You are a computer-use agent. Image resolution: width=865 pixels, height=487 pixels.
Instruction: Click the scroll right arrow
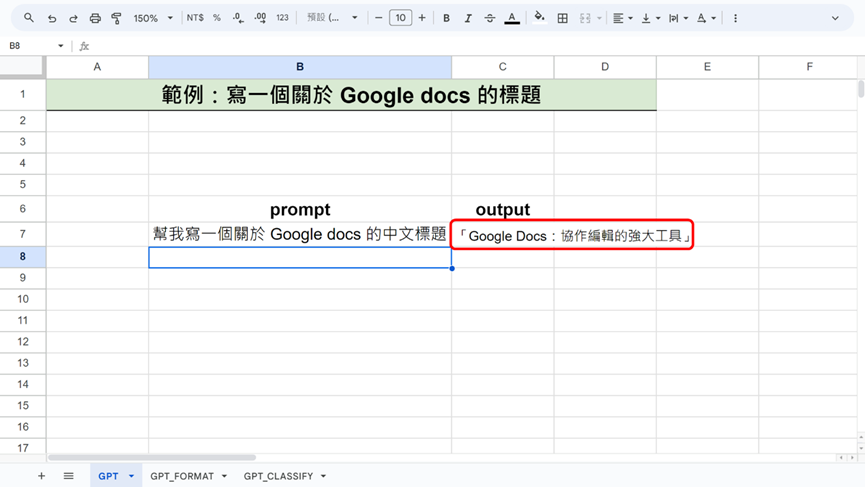click(x=852, y=458)
